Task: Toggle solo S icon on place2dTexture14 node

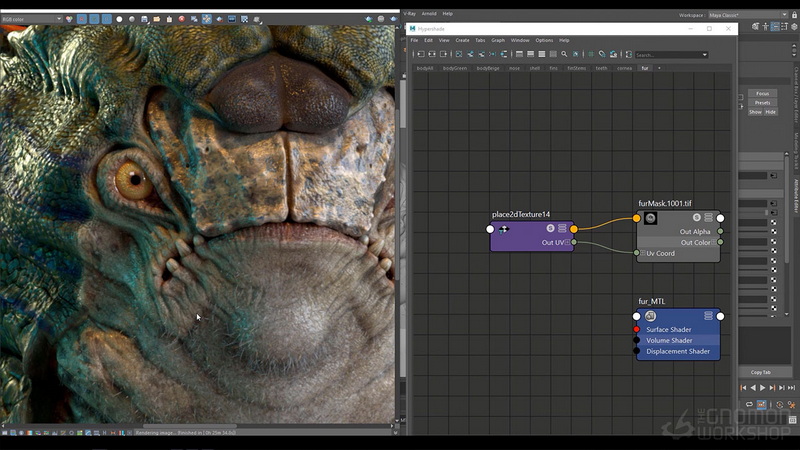Action: [x=551, y=228]
